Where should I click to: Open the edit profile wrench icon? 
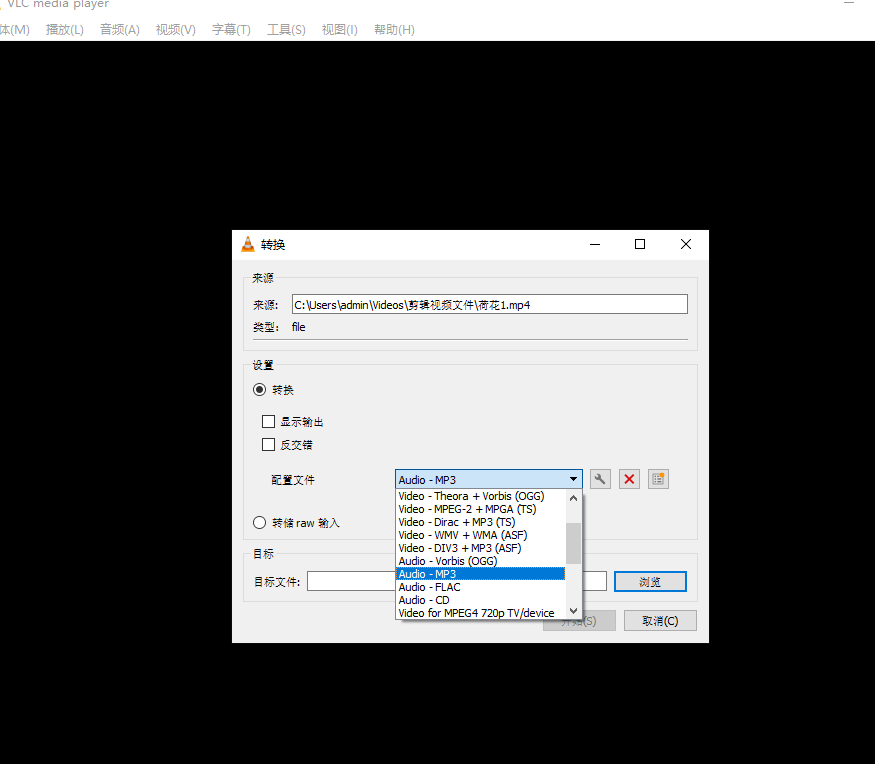[600, 479]
